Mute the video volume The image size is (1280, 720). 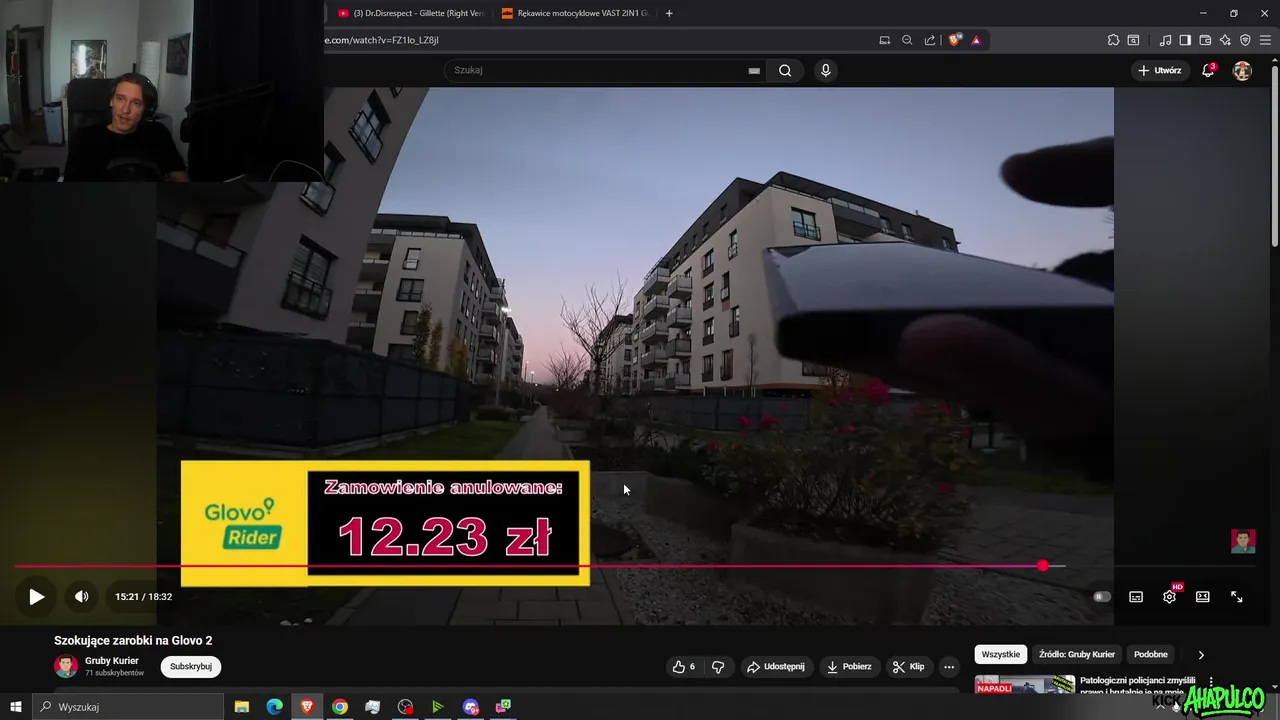[x=82, y=597]
